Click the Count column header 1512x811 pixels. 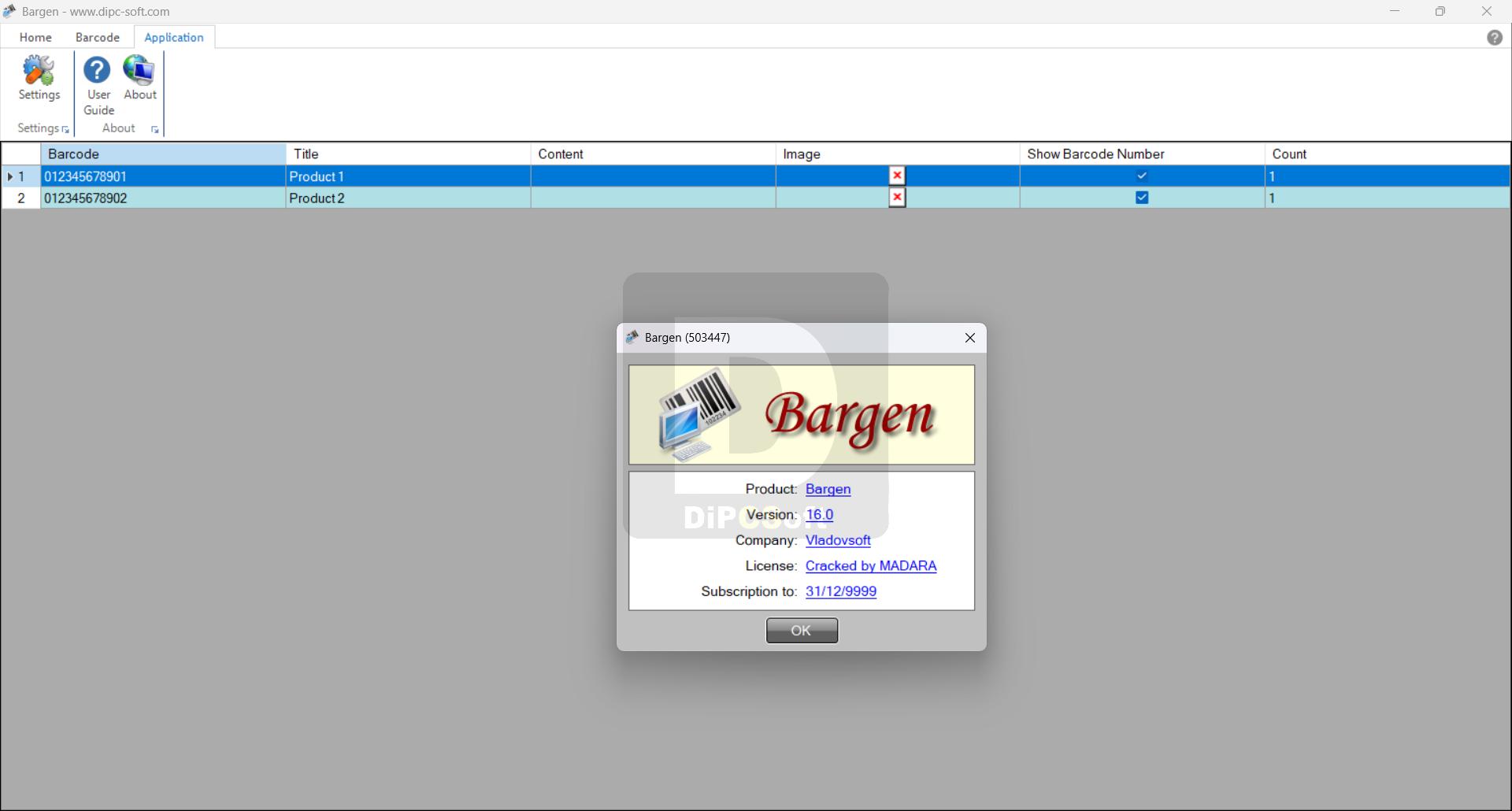[1388, 154]
